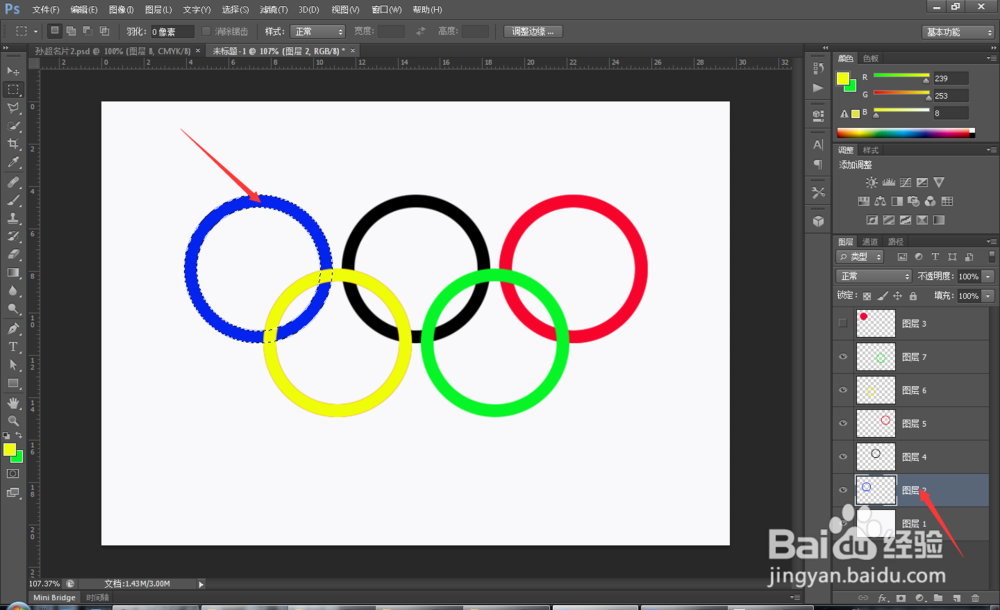The width and height of the screenshot is (1000, 610).
Task: Open the 填充 fill dropdown arrow
Action: click(988, 295)
